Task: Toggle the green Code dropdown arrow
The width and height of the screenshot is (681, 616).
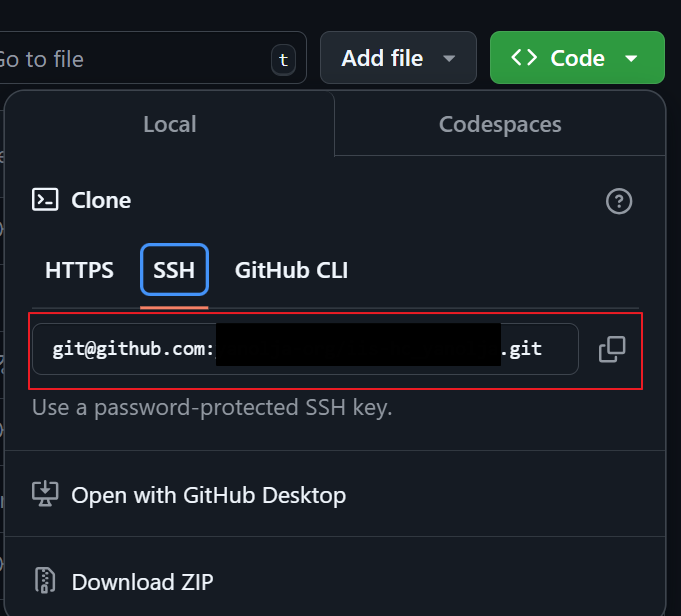Action: (x=631, y=58)
